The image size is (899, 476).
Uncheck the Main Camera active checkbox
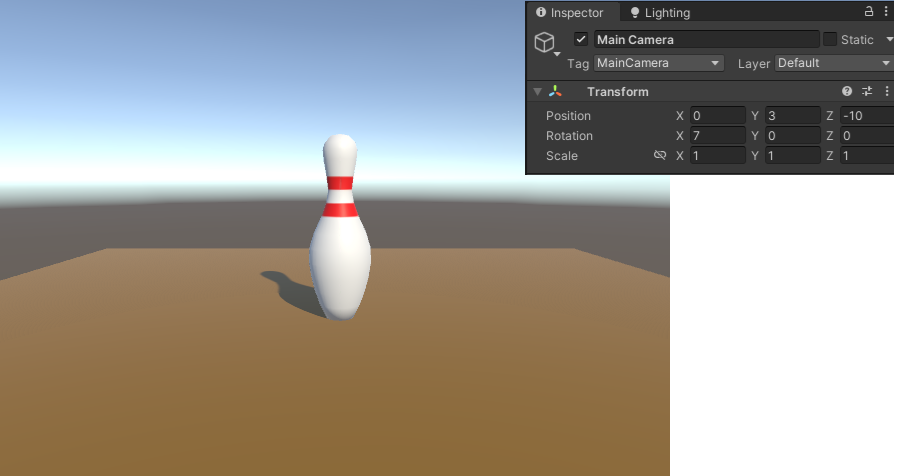pyautogui.click(x=581, y=39)
